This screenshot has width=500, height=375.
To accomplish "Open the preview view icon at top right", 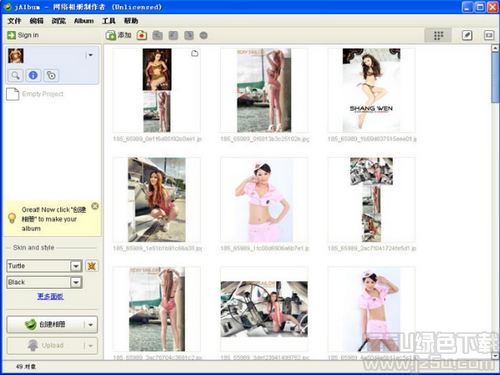I will click(489, 35).
